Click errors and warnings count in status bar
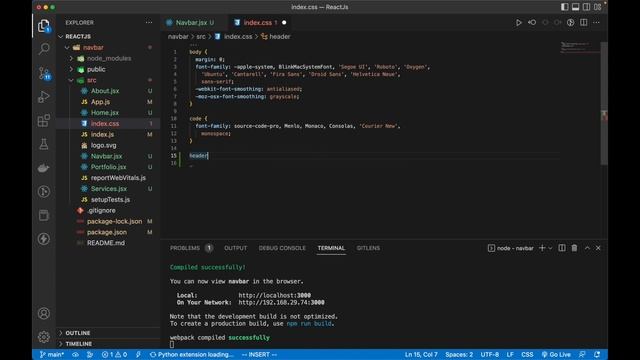This screenshot has height=360, width=640. coord(115,354)
